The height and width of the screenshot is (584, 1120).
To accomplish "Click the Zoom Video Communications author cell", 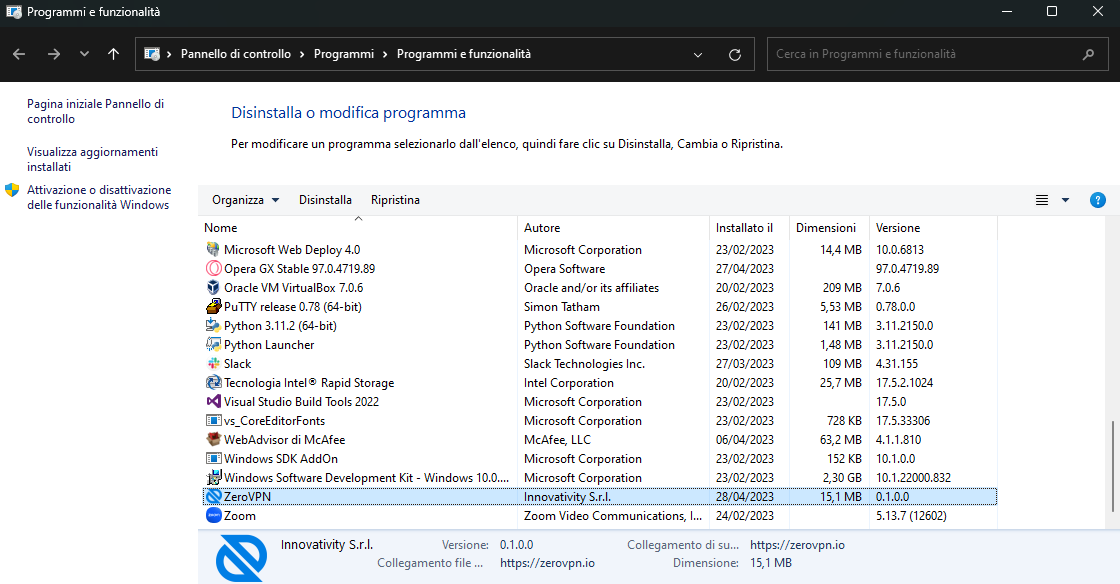I will 613,515.
